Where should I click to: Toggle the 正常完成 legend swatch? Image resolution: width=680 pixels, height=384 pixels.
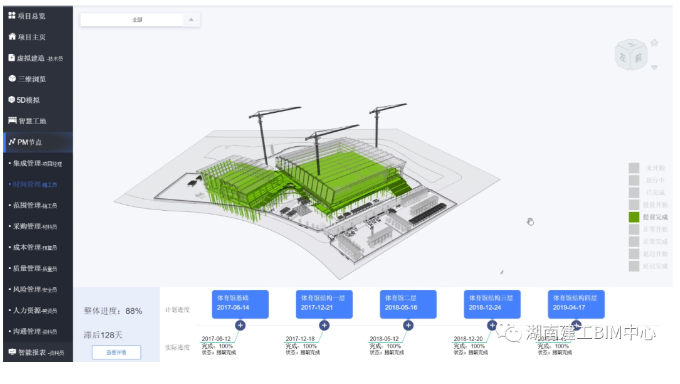(634, 241)
